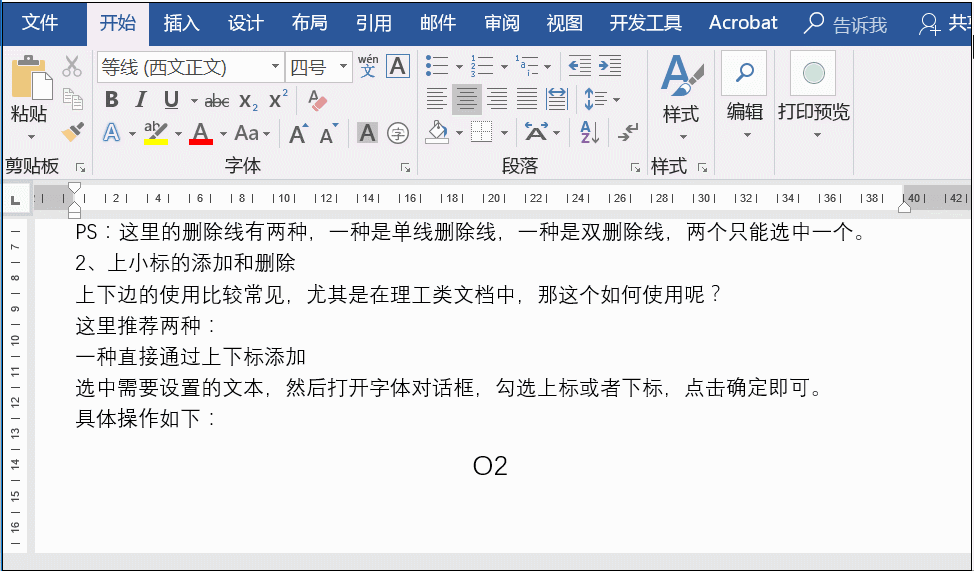The image size is (974, 571).
Task: Click the enclosed character icon
Action: (x=398, y=132)
